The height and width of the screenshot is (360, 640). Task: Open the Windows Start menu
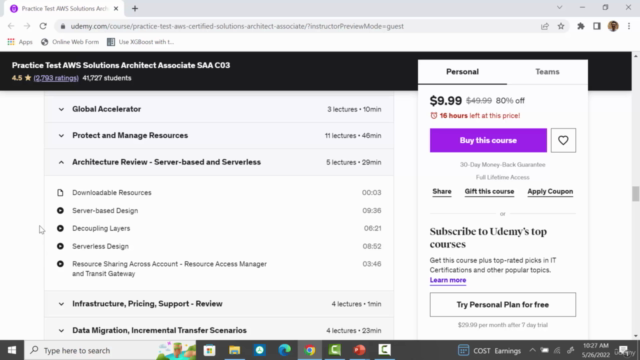12,350
